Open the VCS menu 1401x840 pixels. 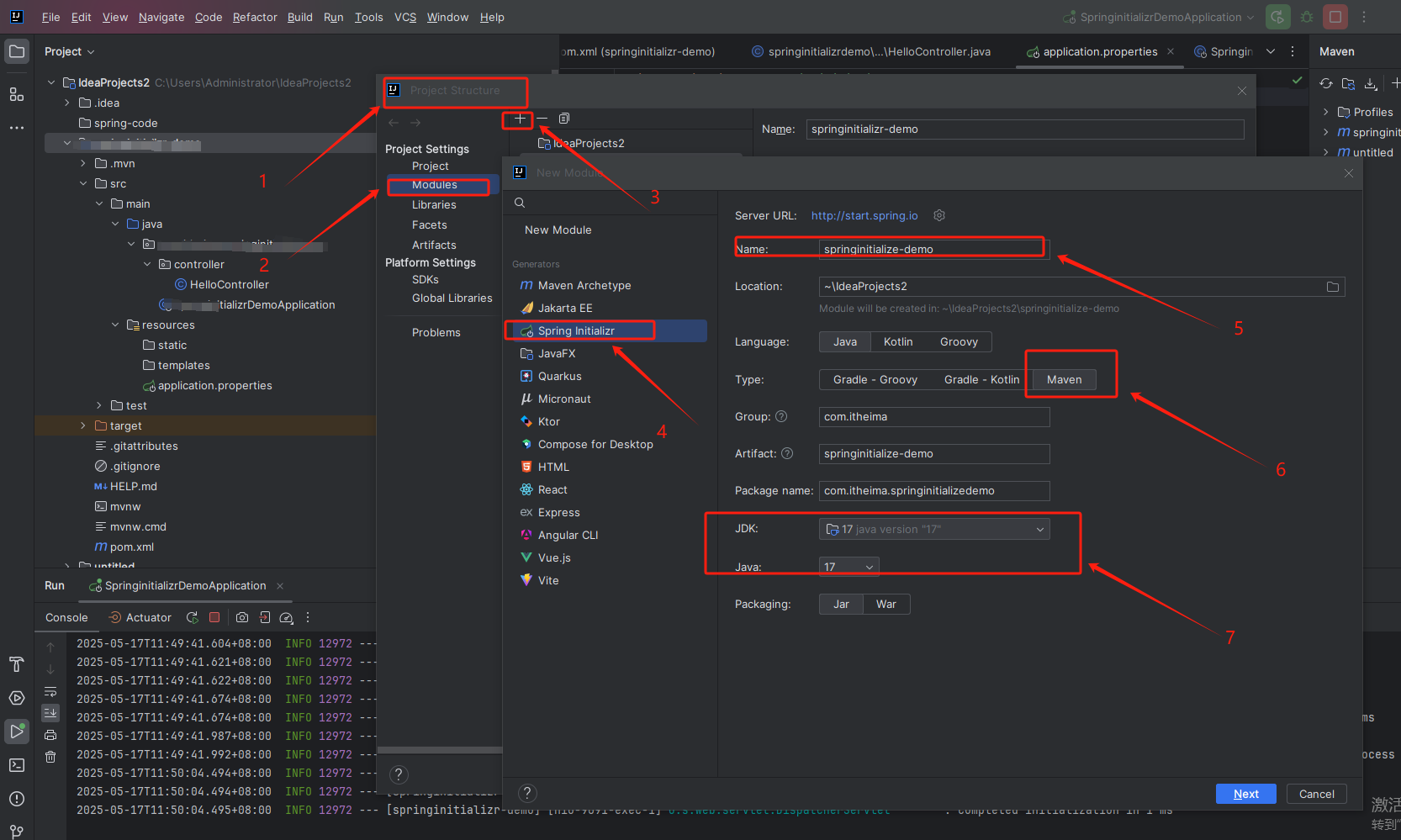405,17
